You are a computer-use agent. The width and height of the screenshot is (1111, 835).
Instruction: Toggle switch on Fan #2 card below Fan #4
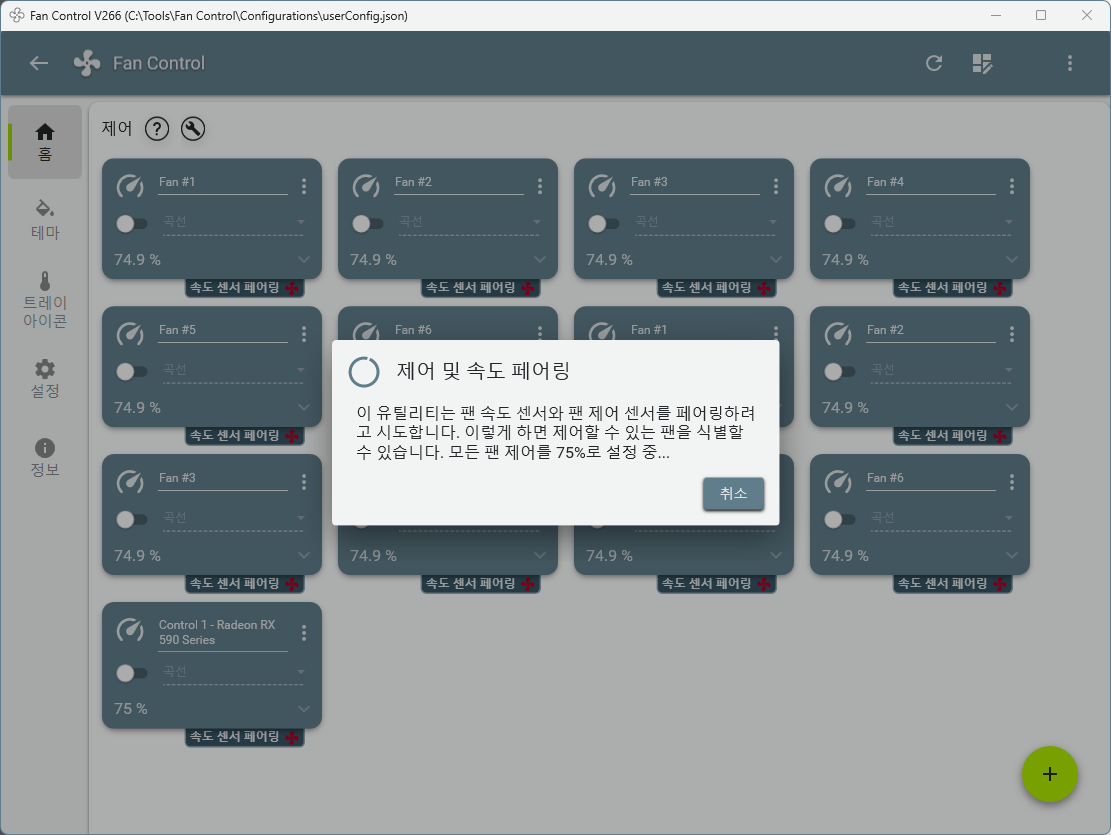coord(839,371)
